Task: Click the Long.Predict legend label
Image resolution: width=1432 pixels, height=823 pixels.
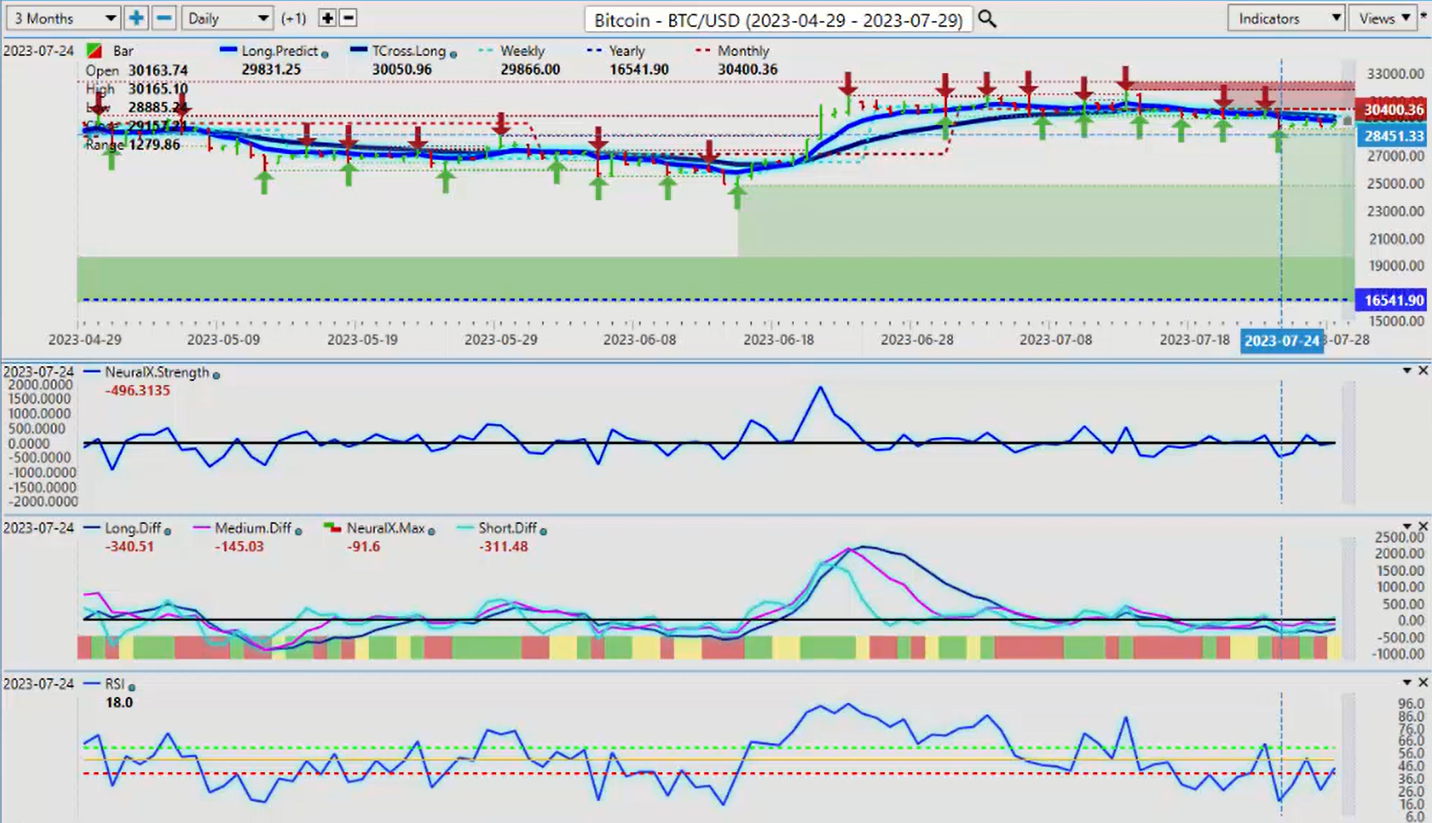Action: coord(279,51)
